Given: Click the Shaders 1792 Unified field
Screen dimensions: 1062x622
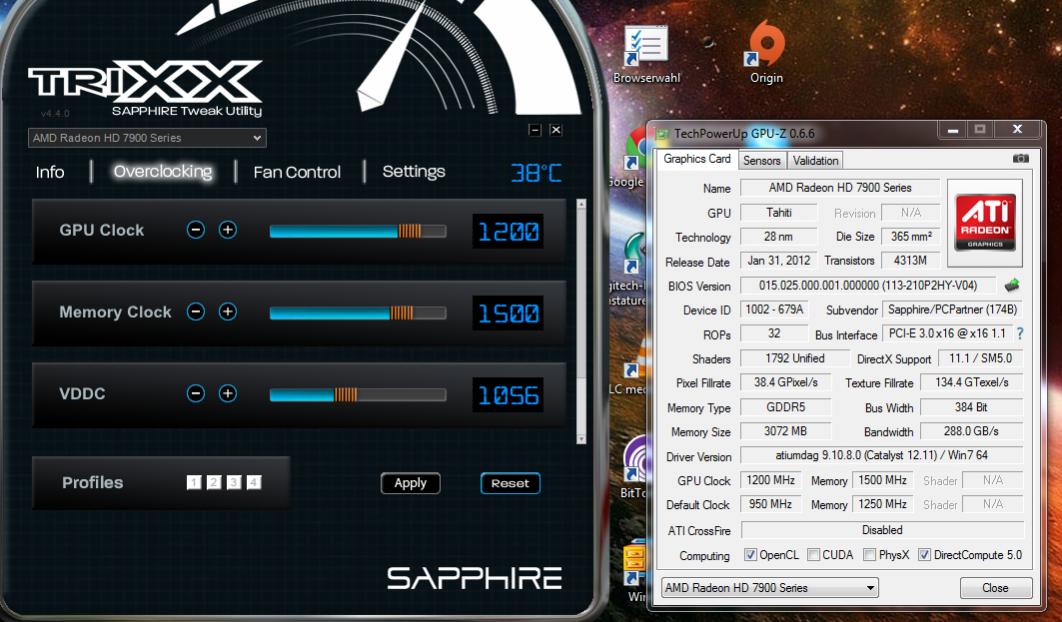Looking at the screenshot, I should (x=794, y=358).
